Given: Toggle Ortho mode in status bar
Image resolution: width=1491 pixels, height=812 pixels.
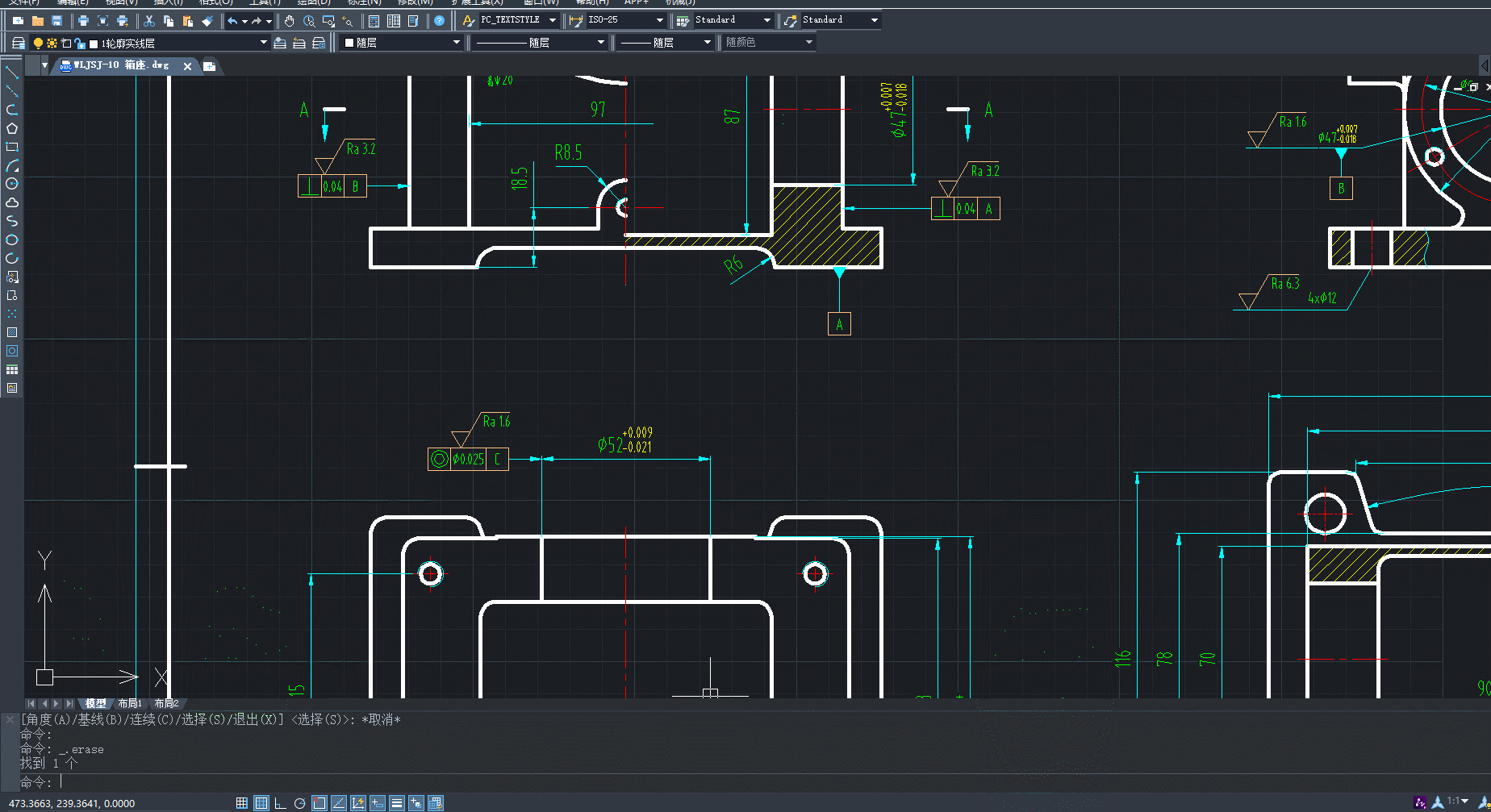Looking at the screenshot, I should (x=280, y=803).
